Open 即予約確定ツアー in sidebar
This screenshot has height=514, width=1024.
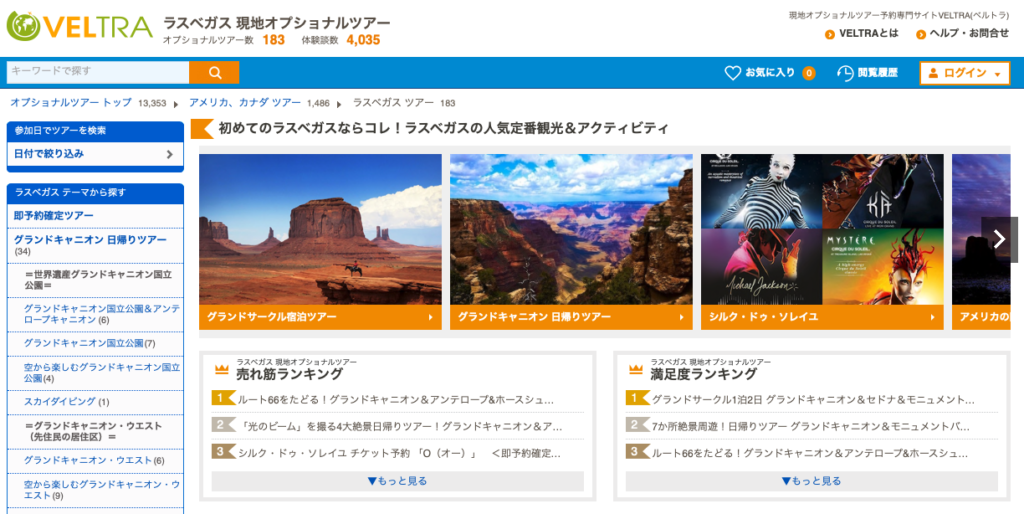coord(54,215)
